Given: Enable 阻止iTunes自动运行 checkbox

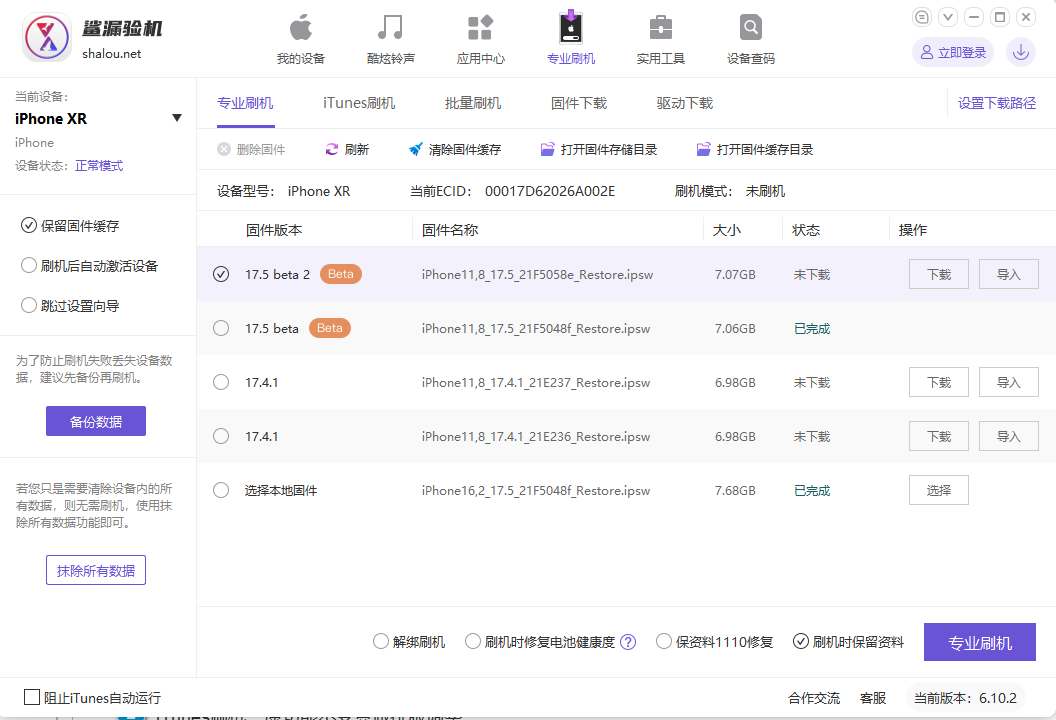Looking at the screenshot, I should [x=32, y=697].
